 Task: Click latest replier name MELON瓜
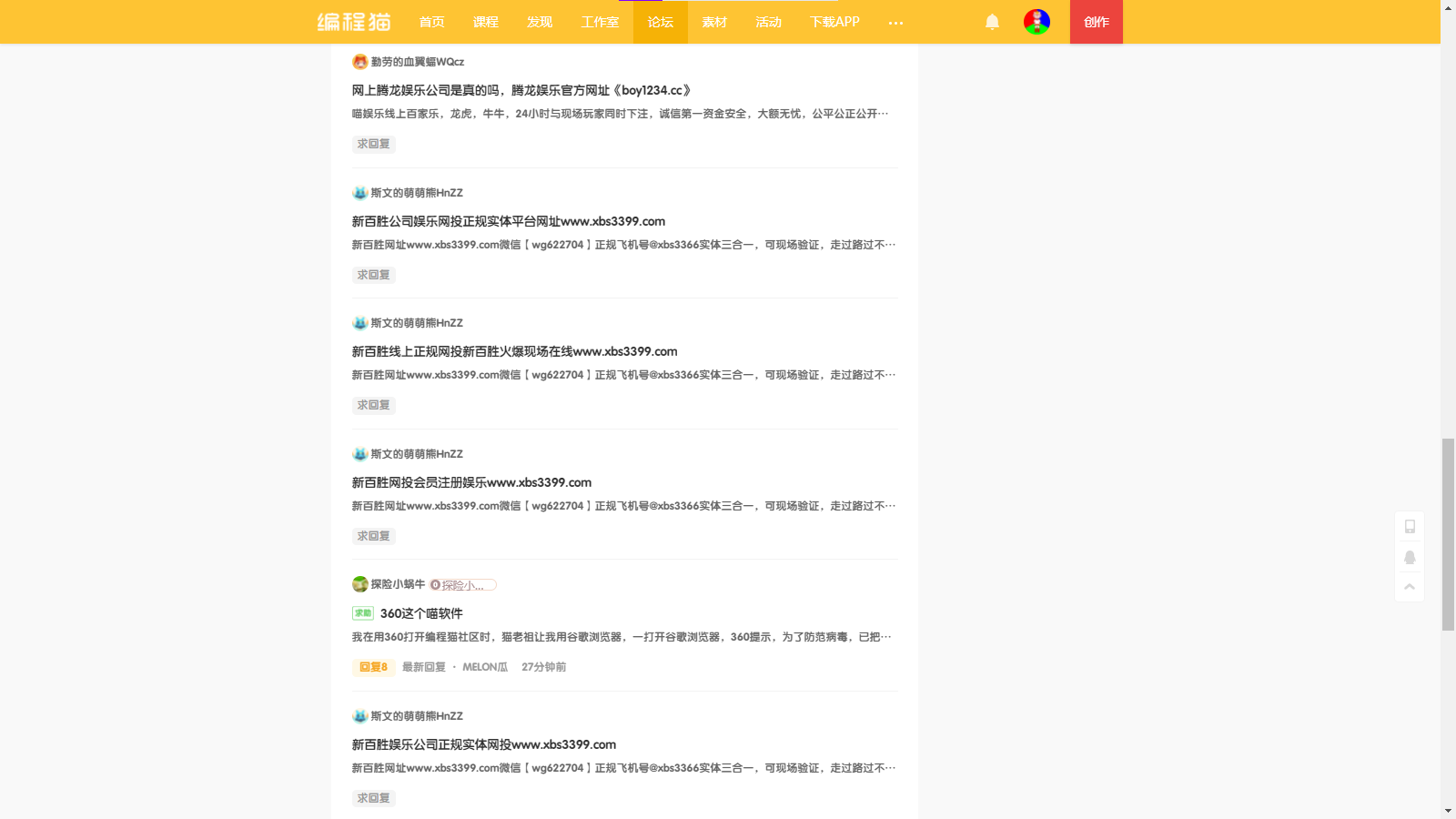(x=485, y=667)
